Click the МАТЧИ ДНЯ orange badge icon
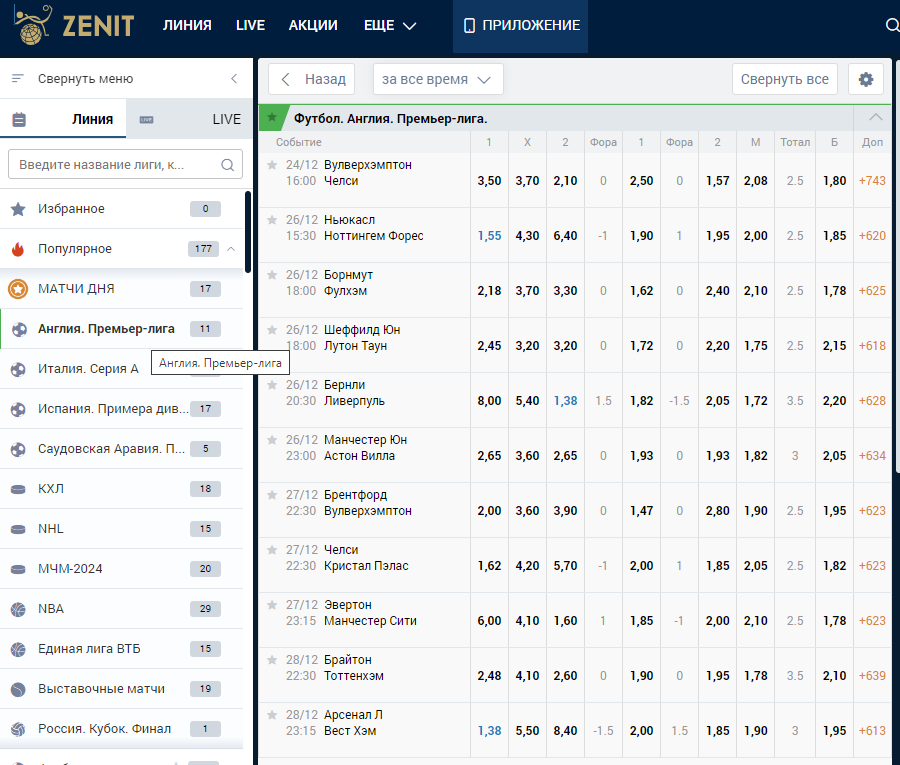900x765 pixels. pos(18,289)
